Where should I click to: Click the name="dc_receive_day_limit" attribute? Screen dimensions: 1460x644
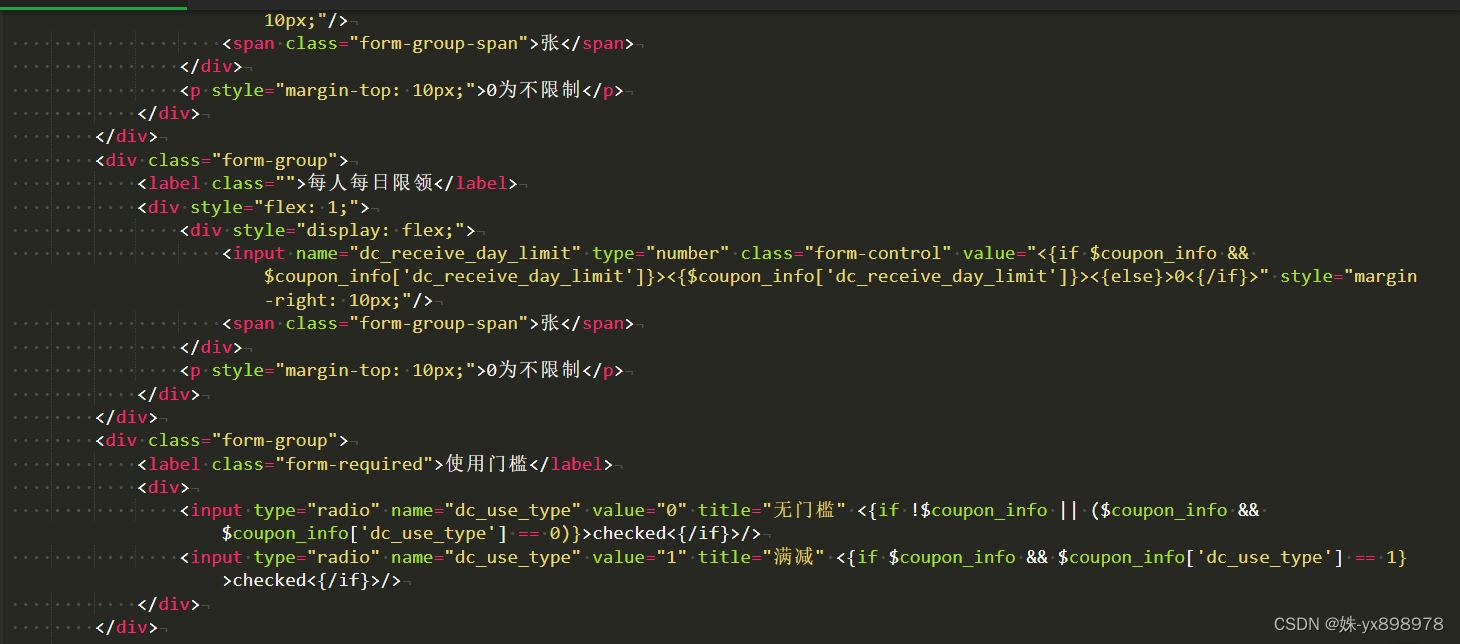[438, 253]
